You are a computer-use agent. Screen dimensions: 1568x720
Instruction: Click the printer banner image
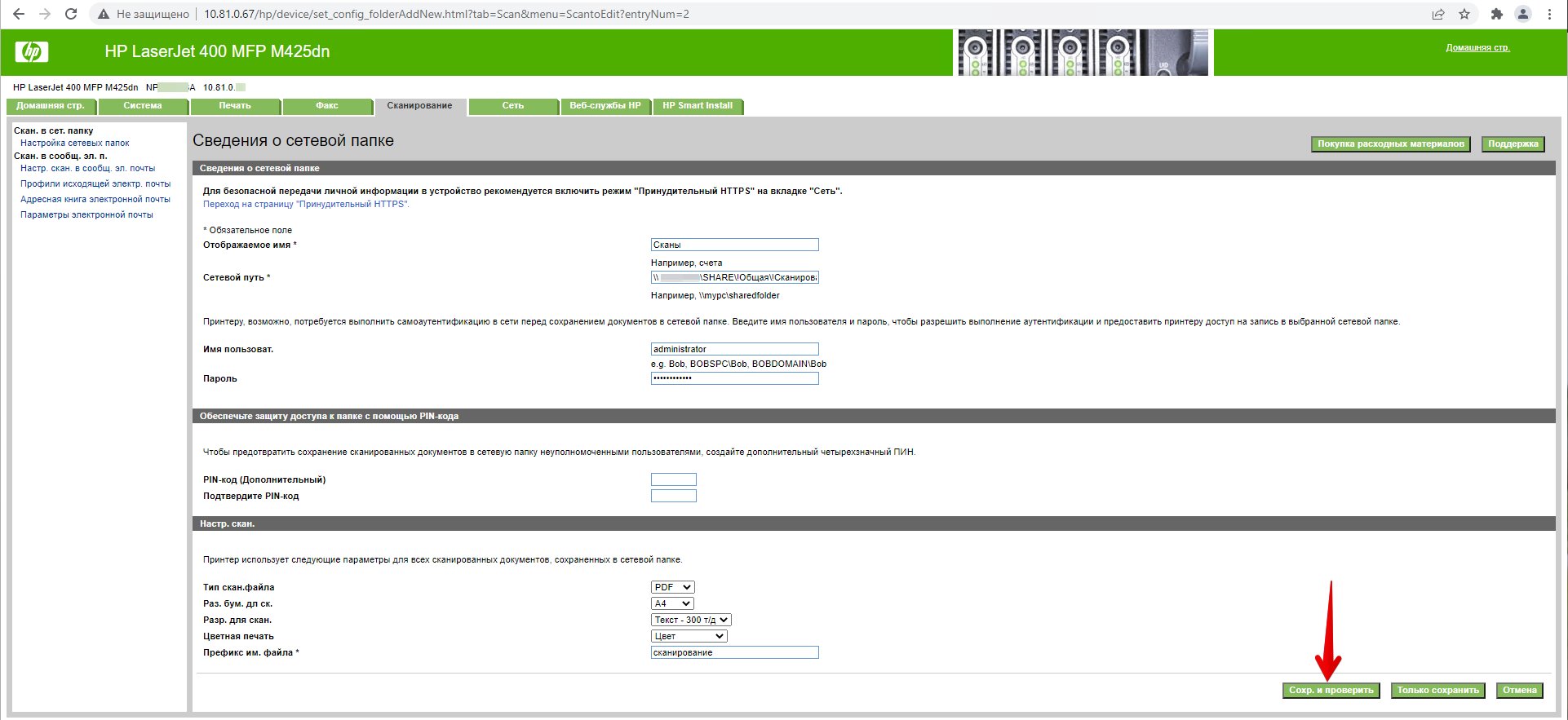1083,53
